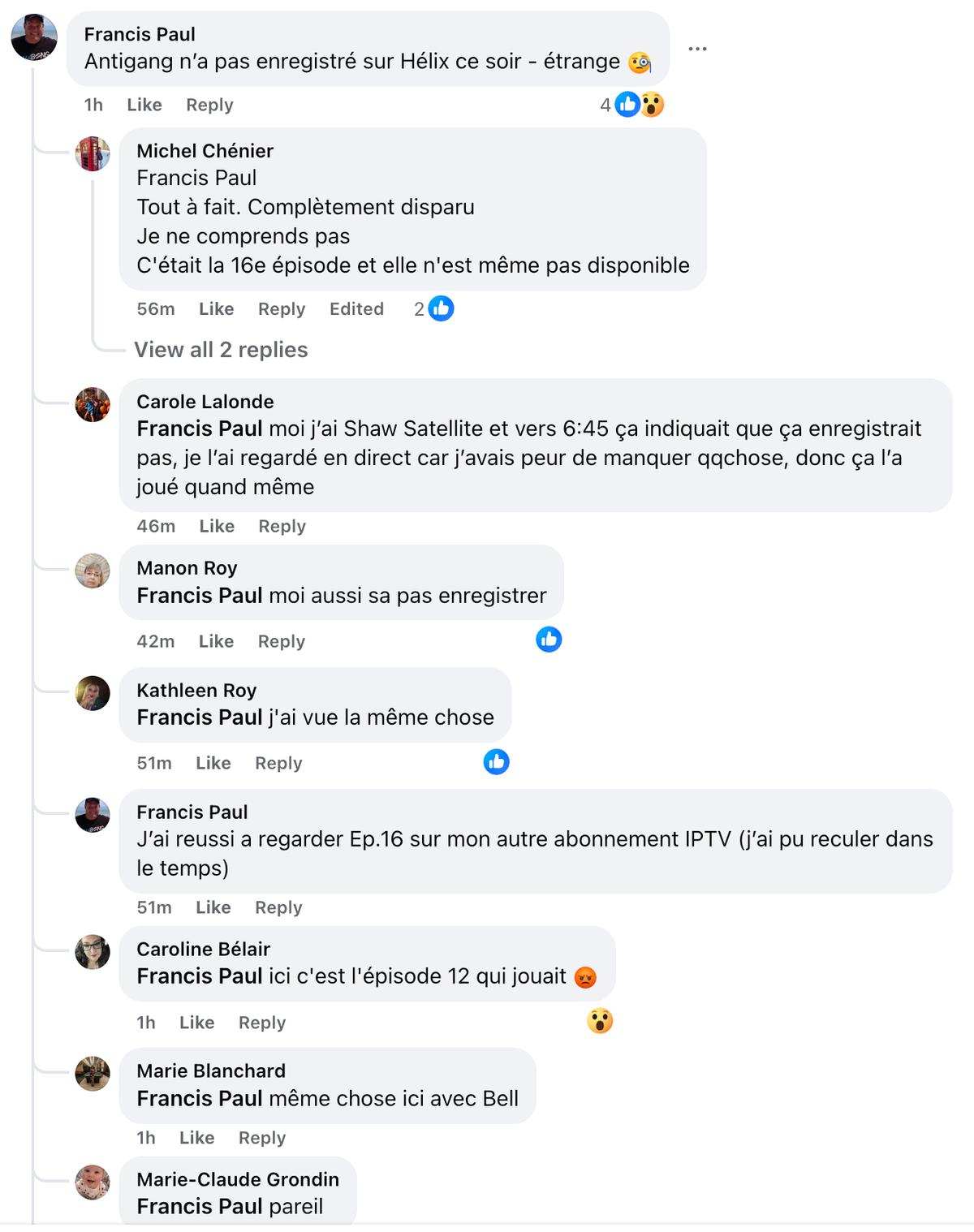Click the reaction count beside the wow emoji
Image resolution: width=974 pixels, height=1232 pixels.
[x=605, y=104]
